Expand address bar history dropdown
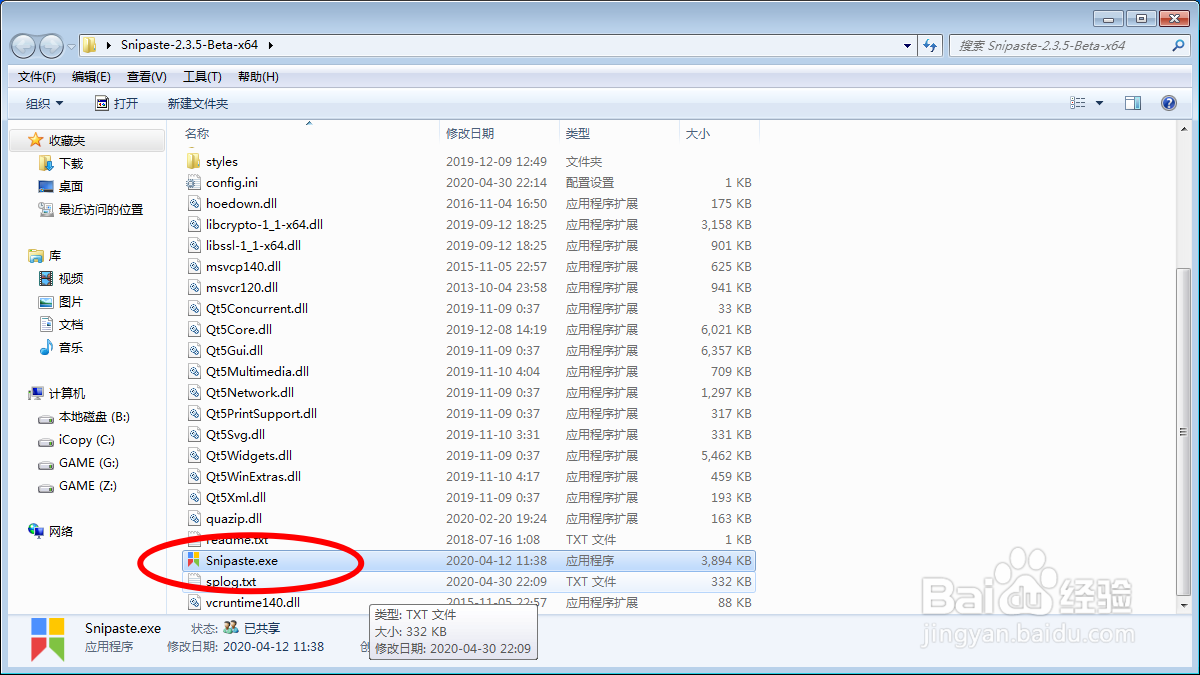The height and width of the screenshot is (675, 1200). [x=907, y=45]
